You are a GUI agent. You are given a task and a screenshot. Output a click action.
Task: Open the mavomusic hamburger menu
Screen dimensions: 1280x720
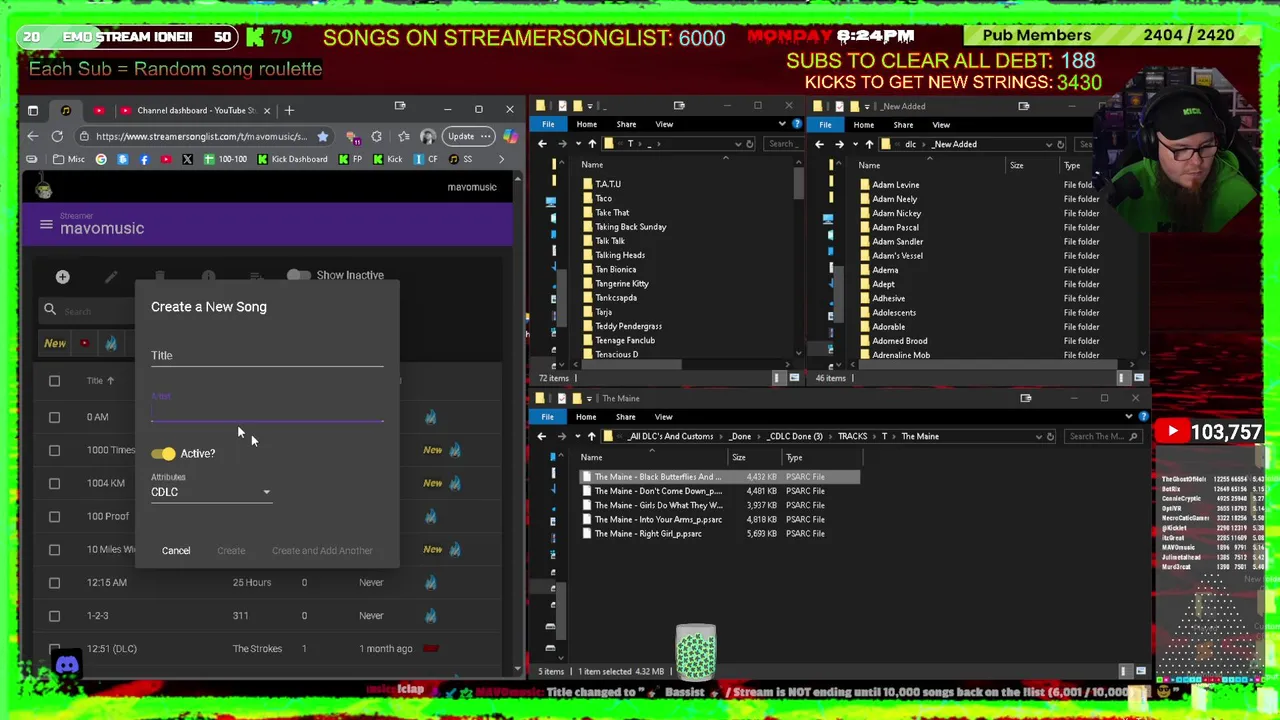(46, 225)
